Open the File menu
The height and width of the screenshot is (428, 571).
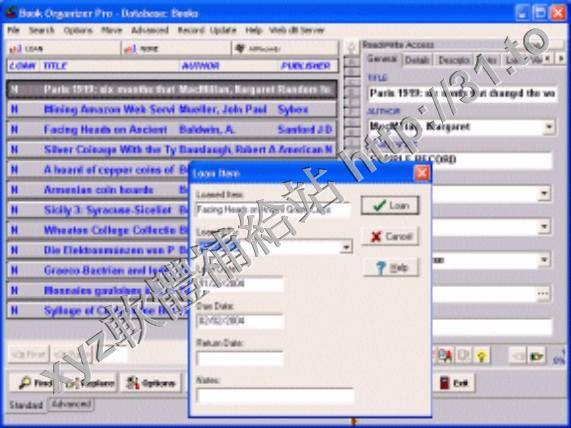[13, 30]
